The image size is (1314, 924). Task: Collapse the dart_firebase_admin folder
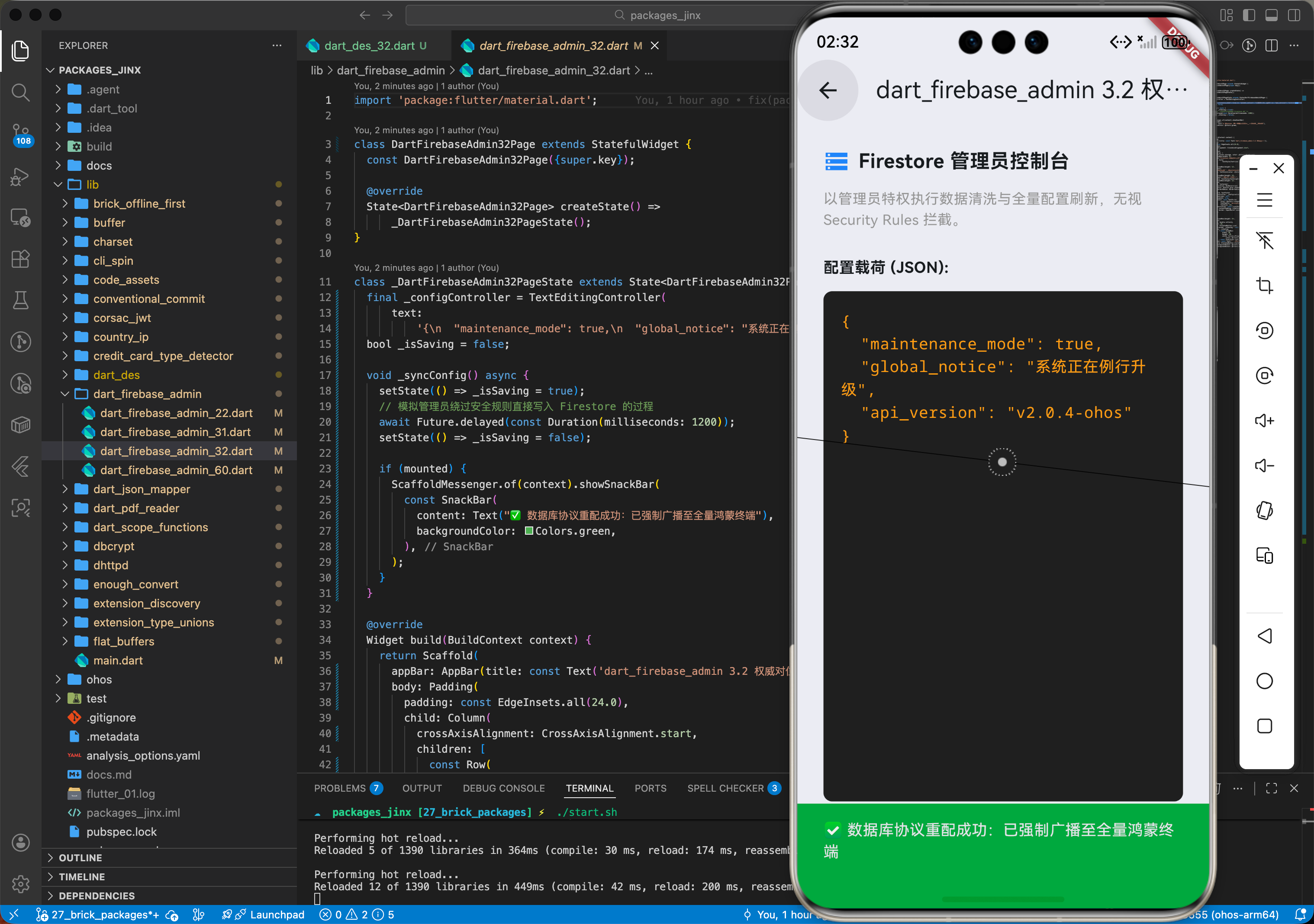147,394
